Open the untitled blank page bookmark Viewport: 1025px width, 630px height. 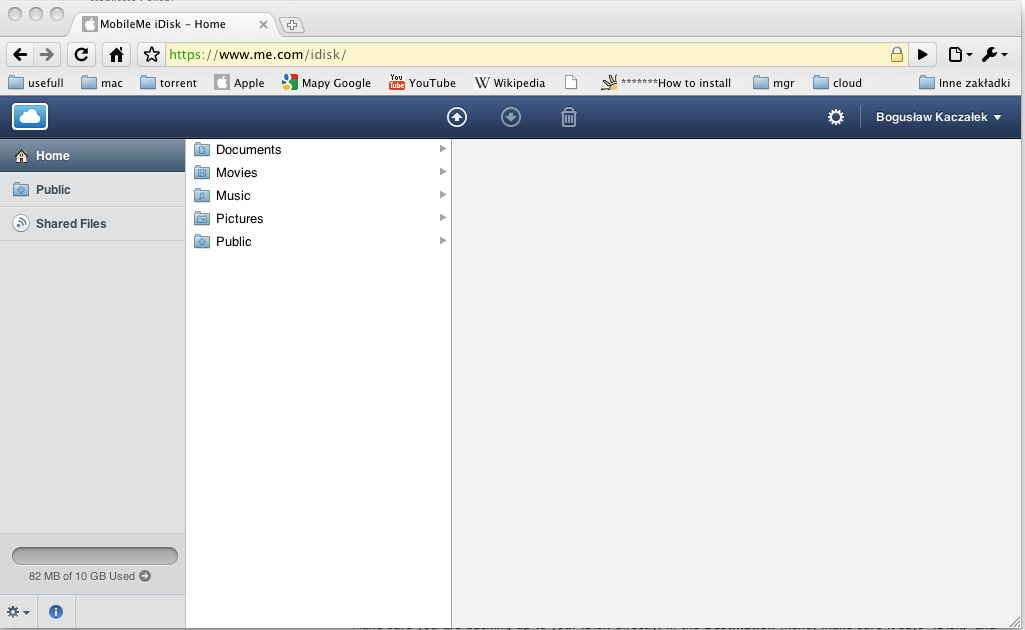571,83
